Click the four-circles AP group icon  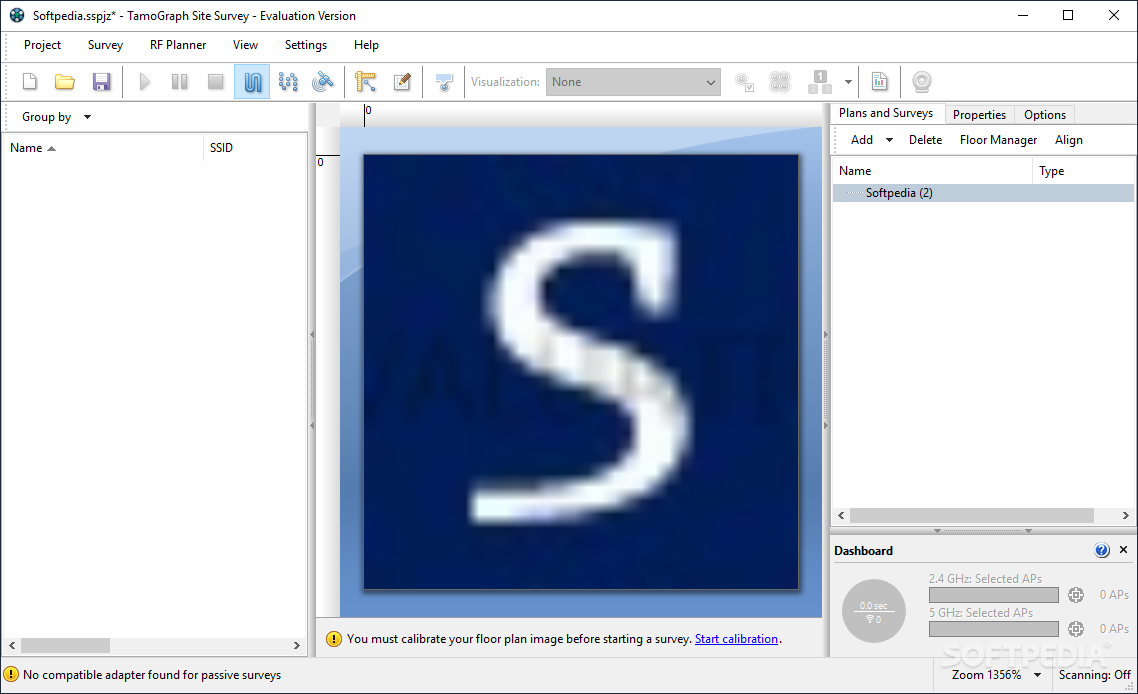tap(779, 82)
